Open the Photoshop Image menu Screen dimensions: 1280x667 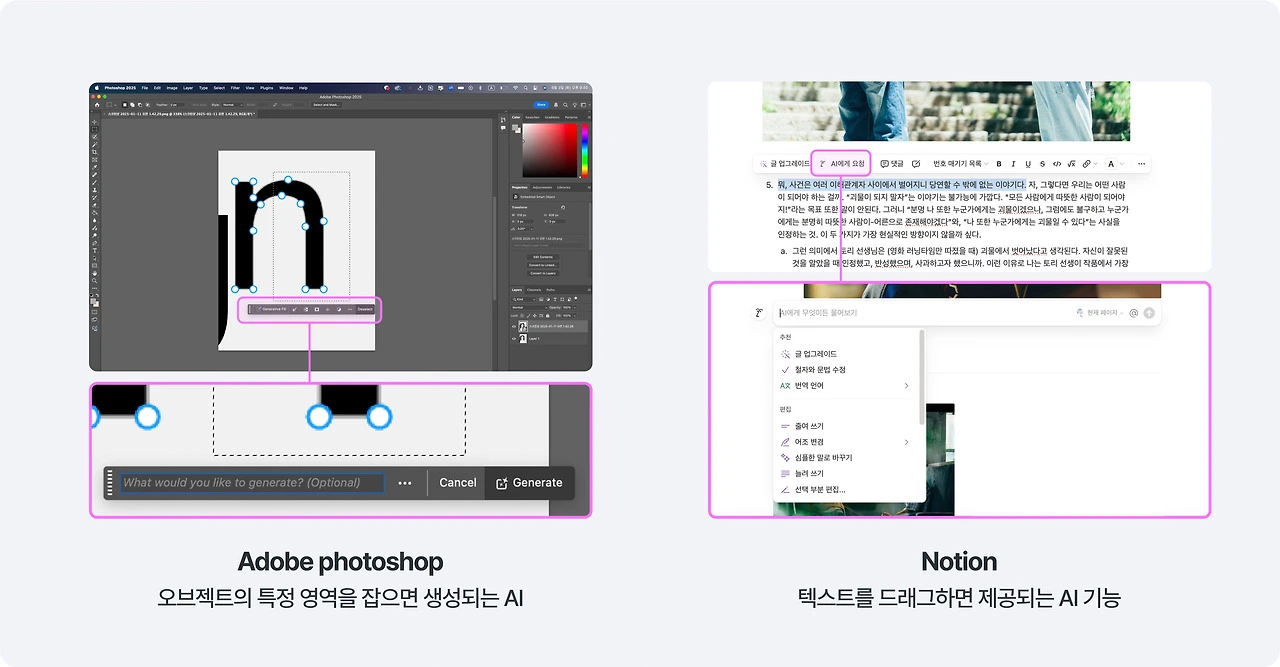[172, 88]
